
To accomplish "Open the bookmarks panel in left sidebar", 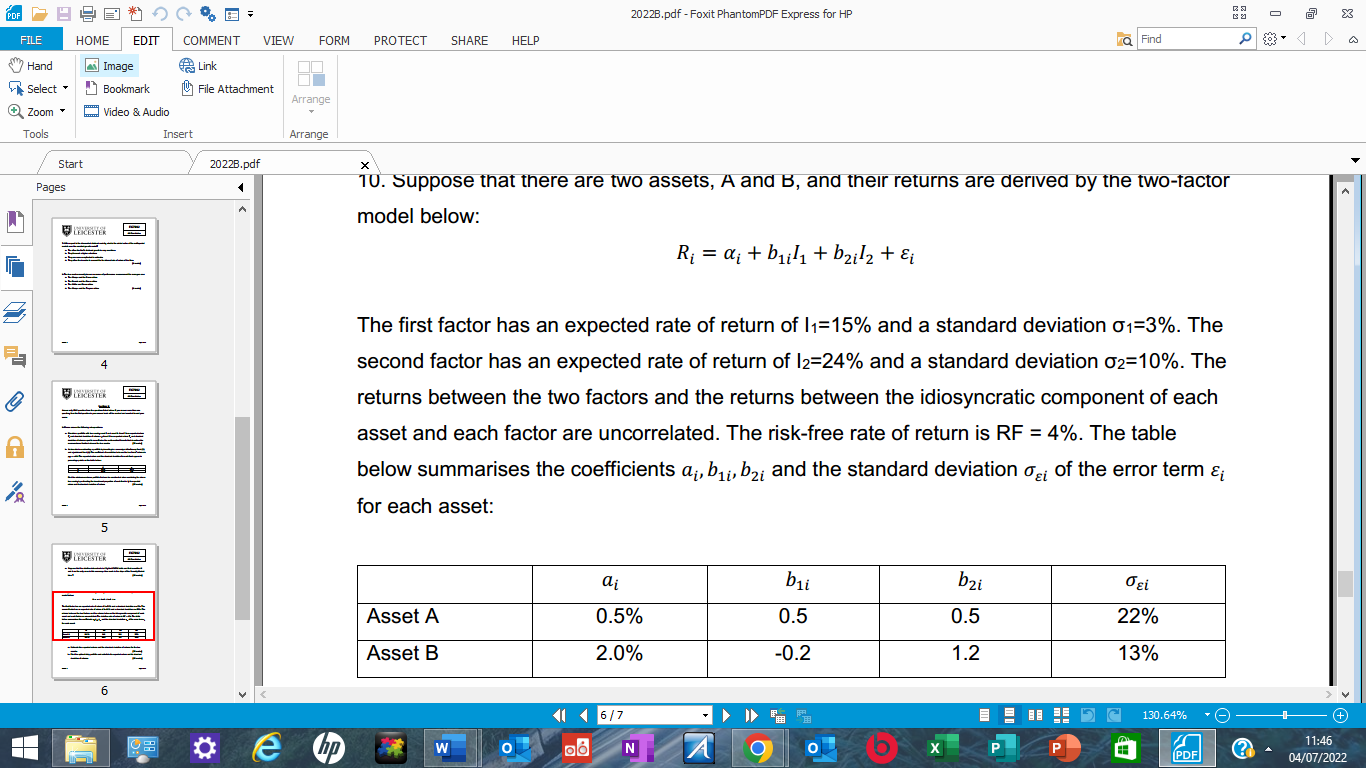I will tap(15, 222).
